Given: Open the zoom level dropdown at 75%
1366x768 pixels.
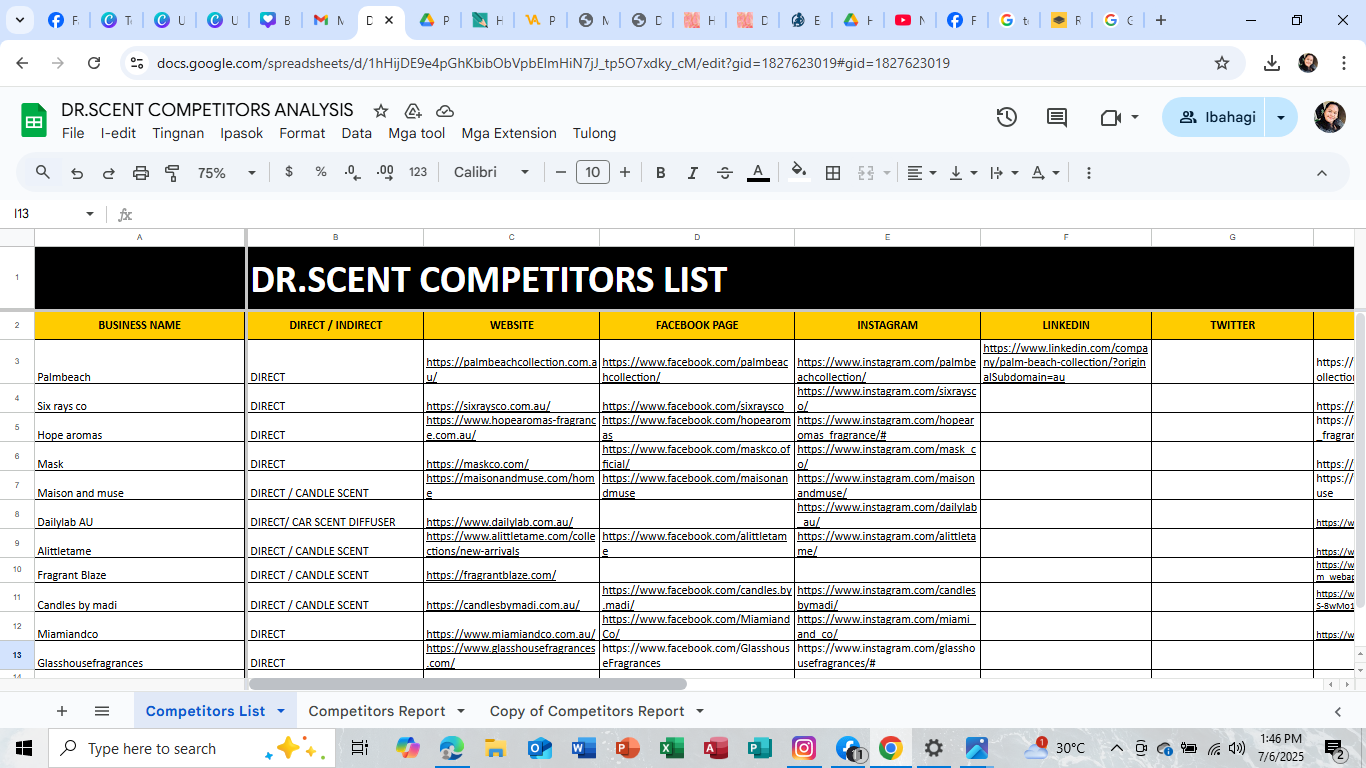Looking at the screenshot, I should 226,173.
